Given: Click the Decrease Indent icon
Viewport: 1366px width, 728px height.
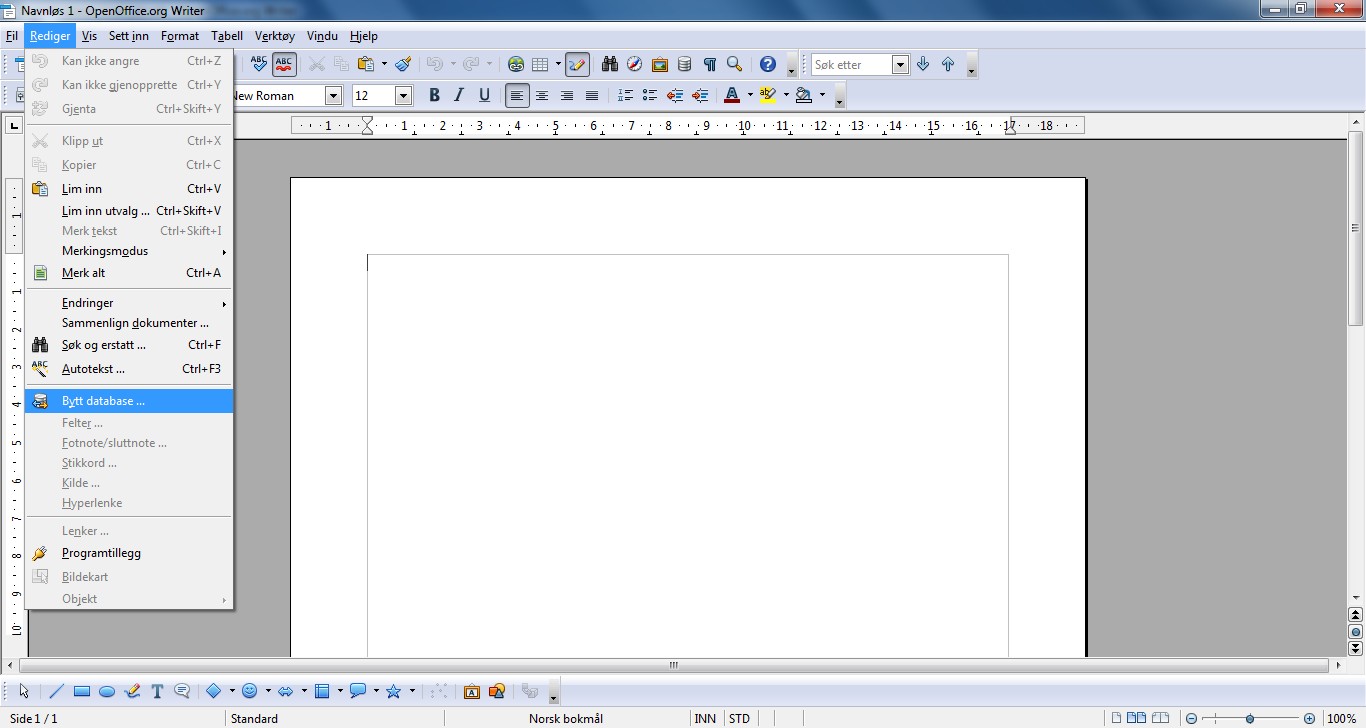Looking at the screenshot, I should coord(675,96).
